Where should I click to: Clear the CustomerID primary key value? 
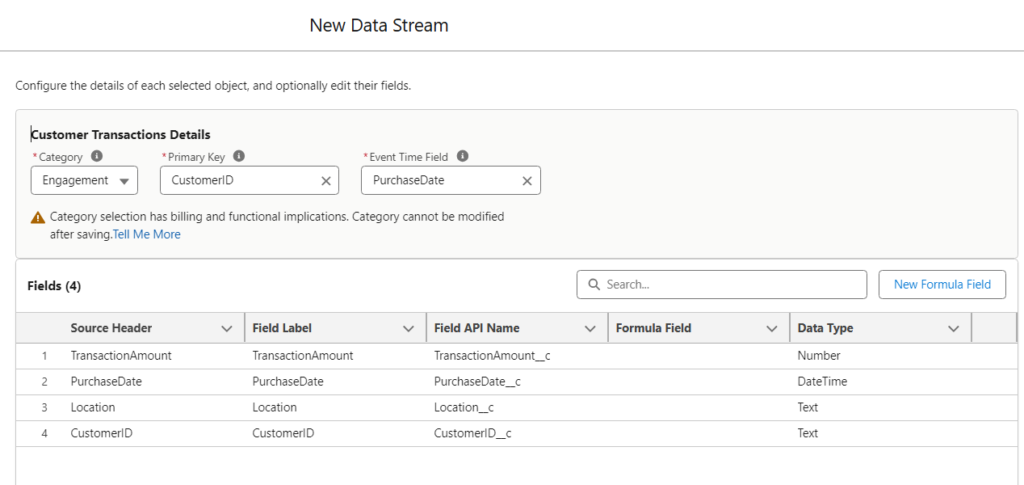click(325, 181)
